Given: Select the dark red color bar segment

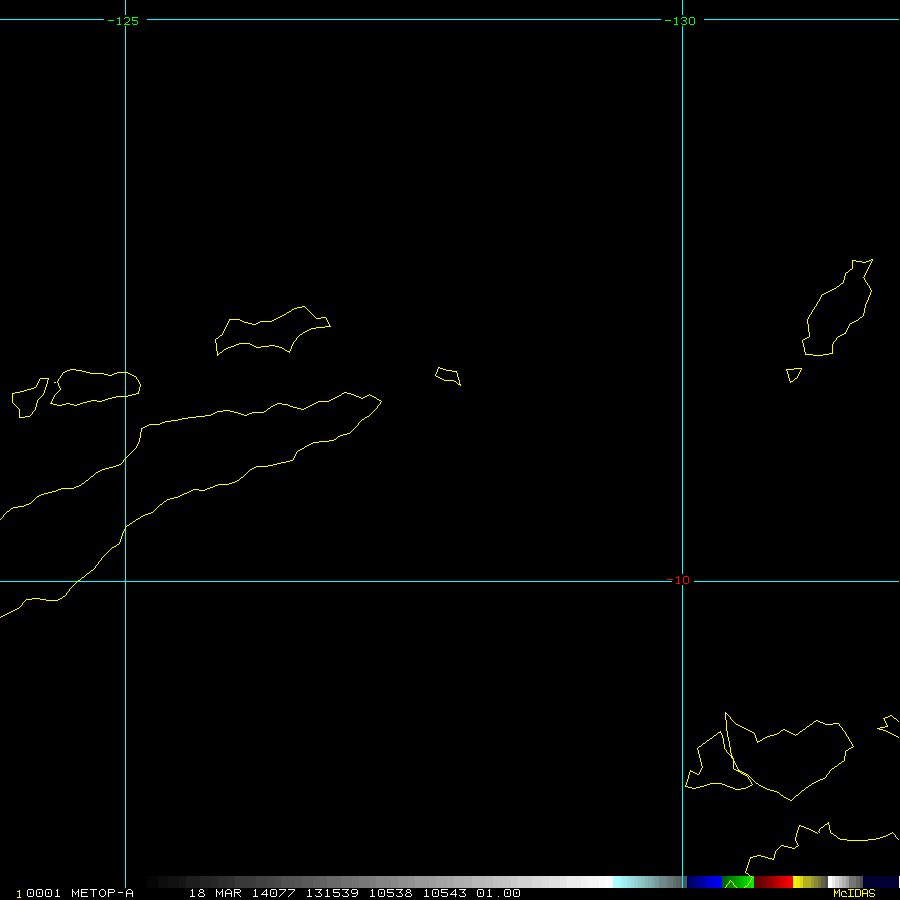Looking at the screenshot, I should click(773, 882).
